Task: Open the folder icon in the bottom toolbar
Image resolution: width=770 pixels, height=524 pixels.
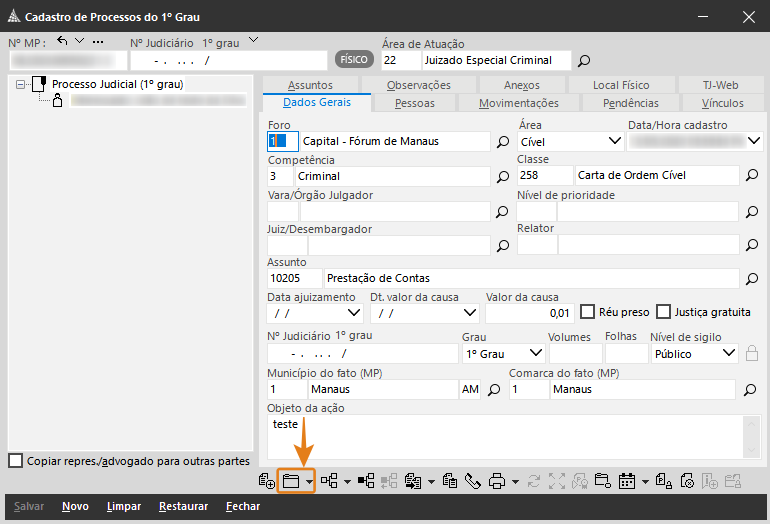Action: pyautogui.click(x=291, y=481)
